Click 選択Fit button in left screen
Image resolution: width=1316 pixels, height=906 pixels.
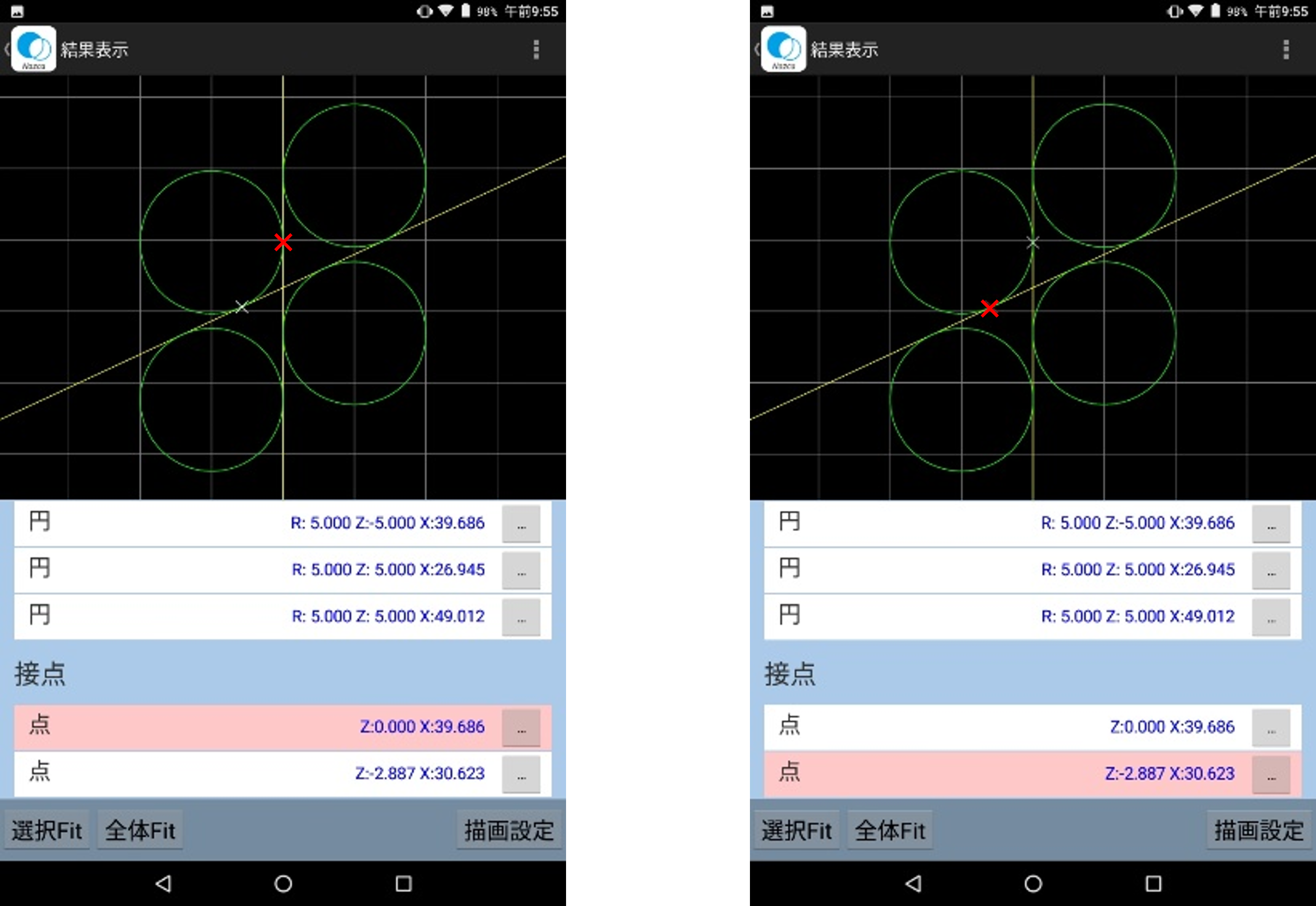click(x=46, y=830)
